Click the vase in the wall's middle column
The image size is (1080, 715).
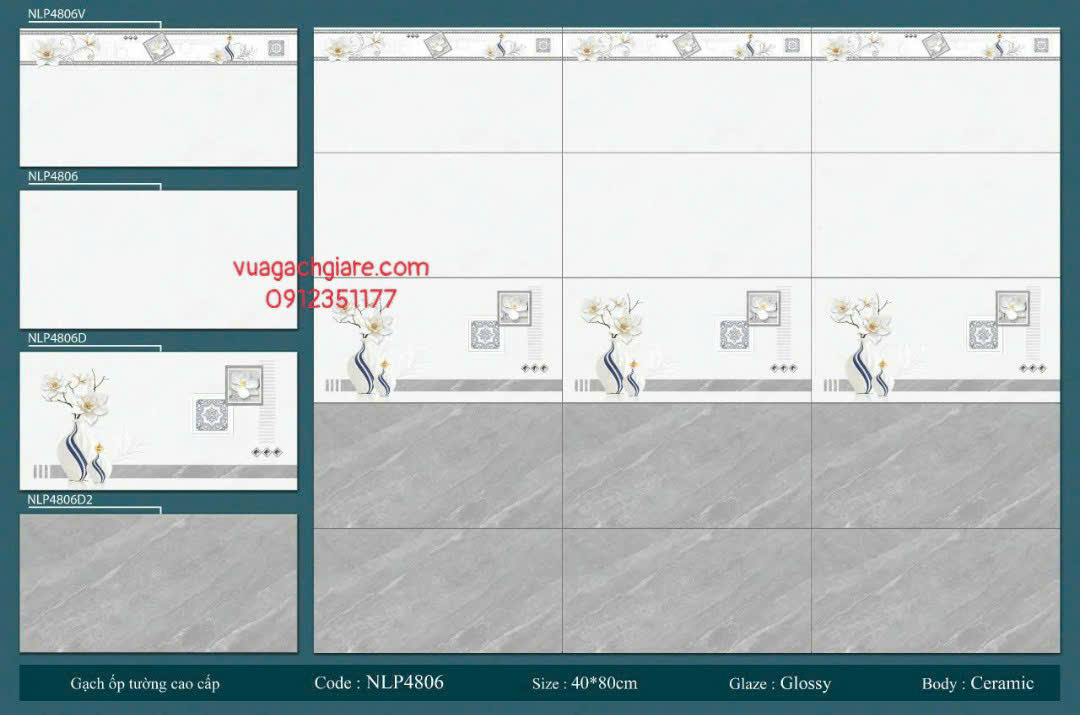(x=611, y=365)
